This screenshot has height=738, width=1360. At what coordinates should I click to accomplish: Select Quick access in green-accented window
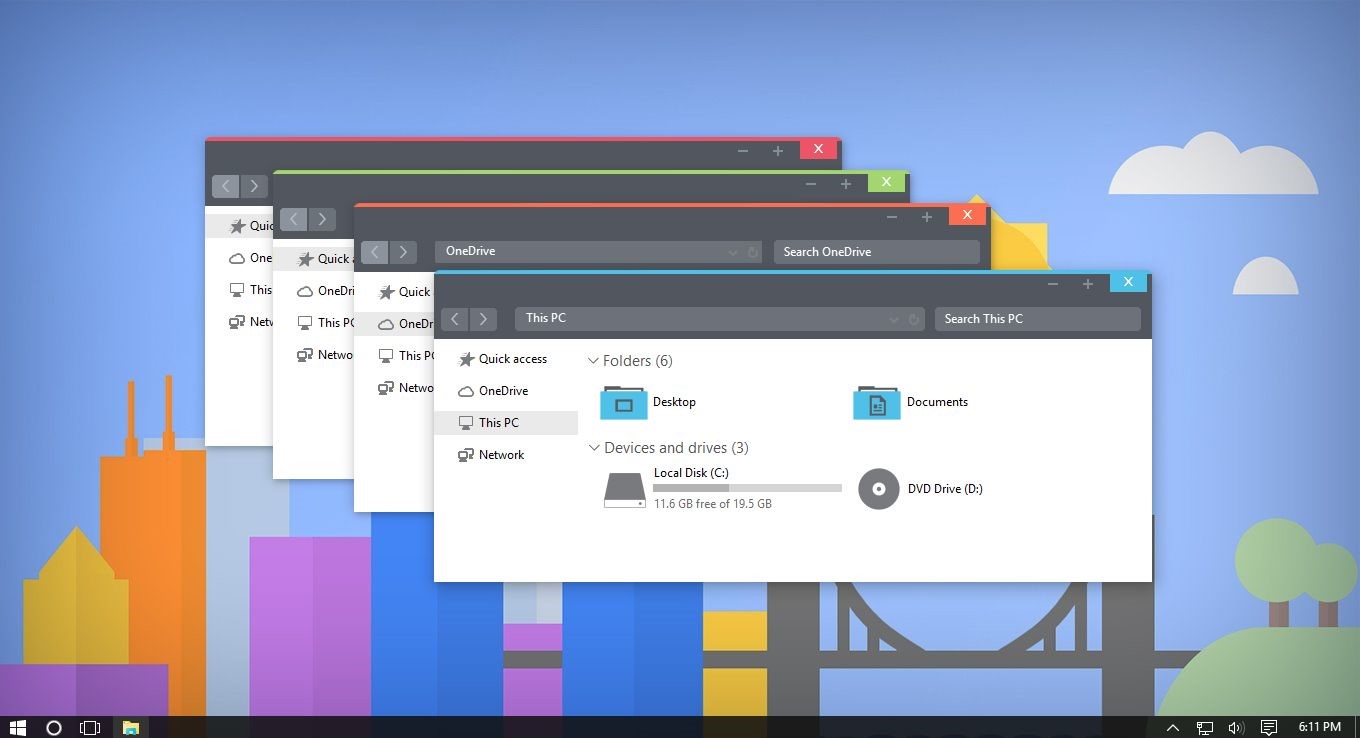pyautogui.click(x=314, y=259)
